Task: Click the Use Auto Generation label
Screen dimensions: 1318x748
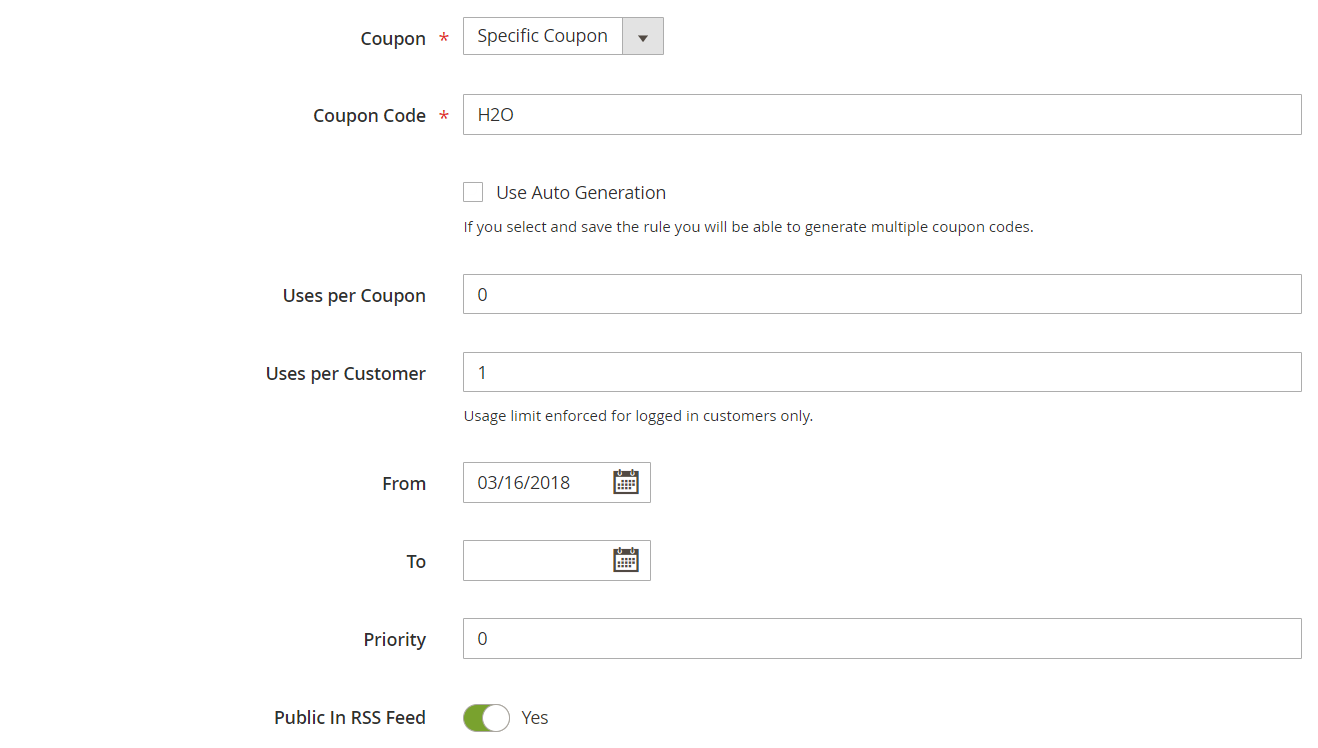Action: (x=581, y=193)
